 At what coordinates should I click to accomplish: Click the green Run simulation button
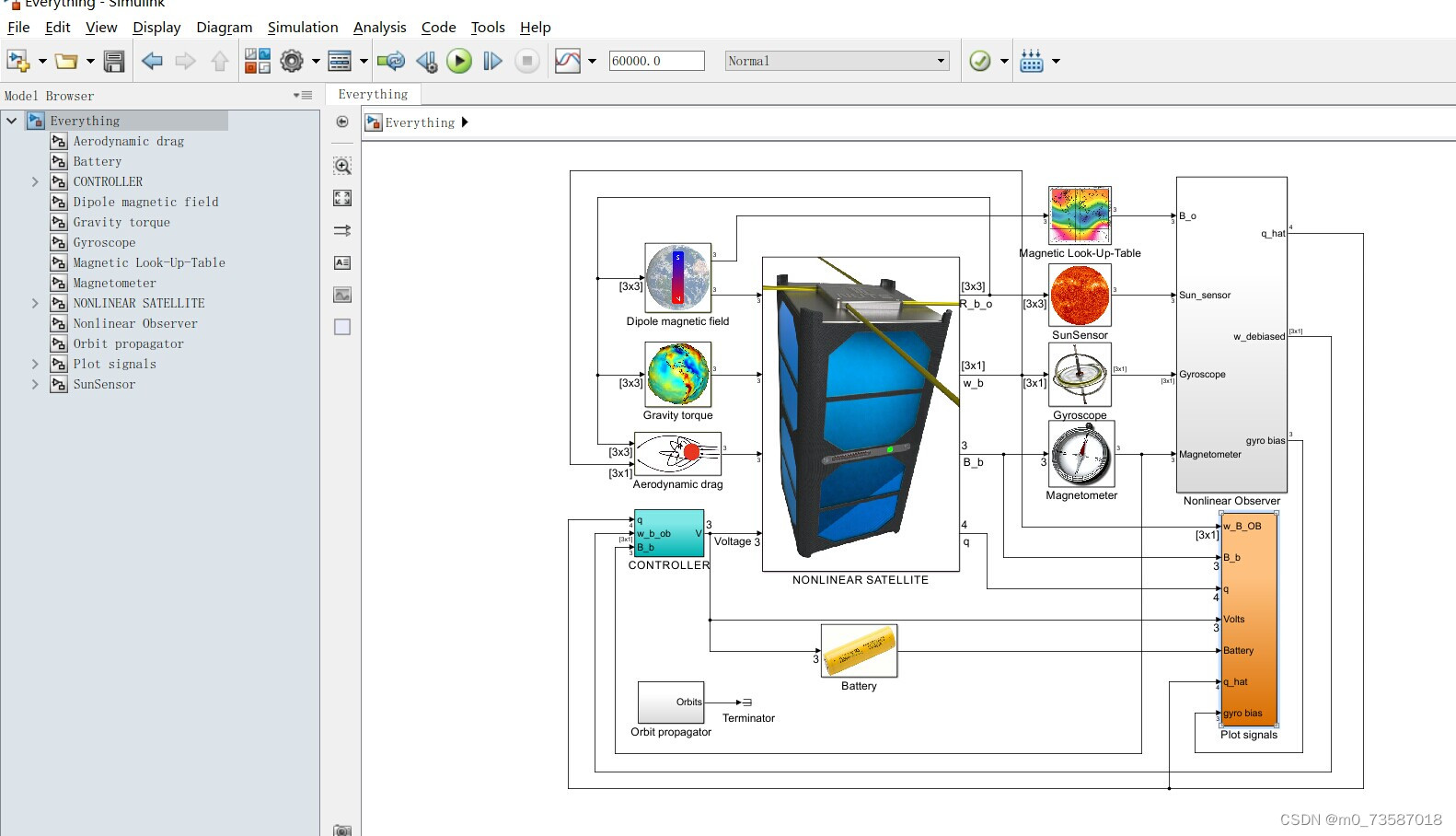(x=459, y=61)
